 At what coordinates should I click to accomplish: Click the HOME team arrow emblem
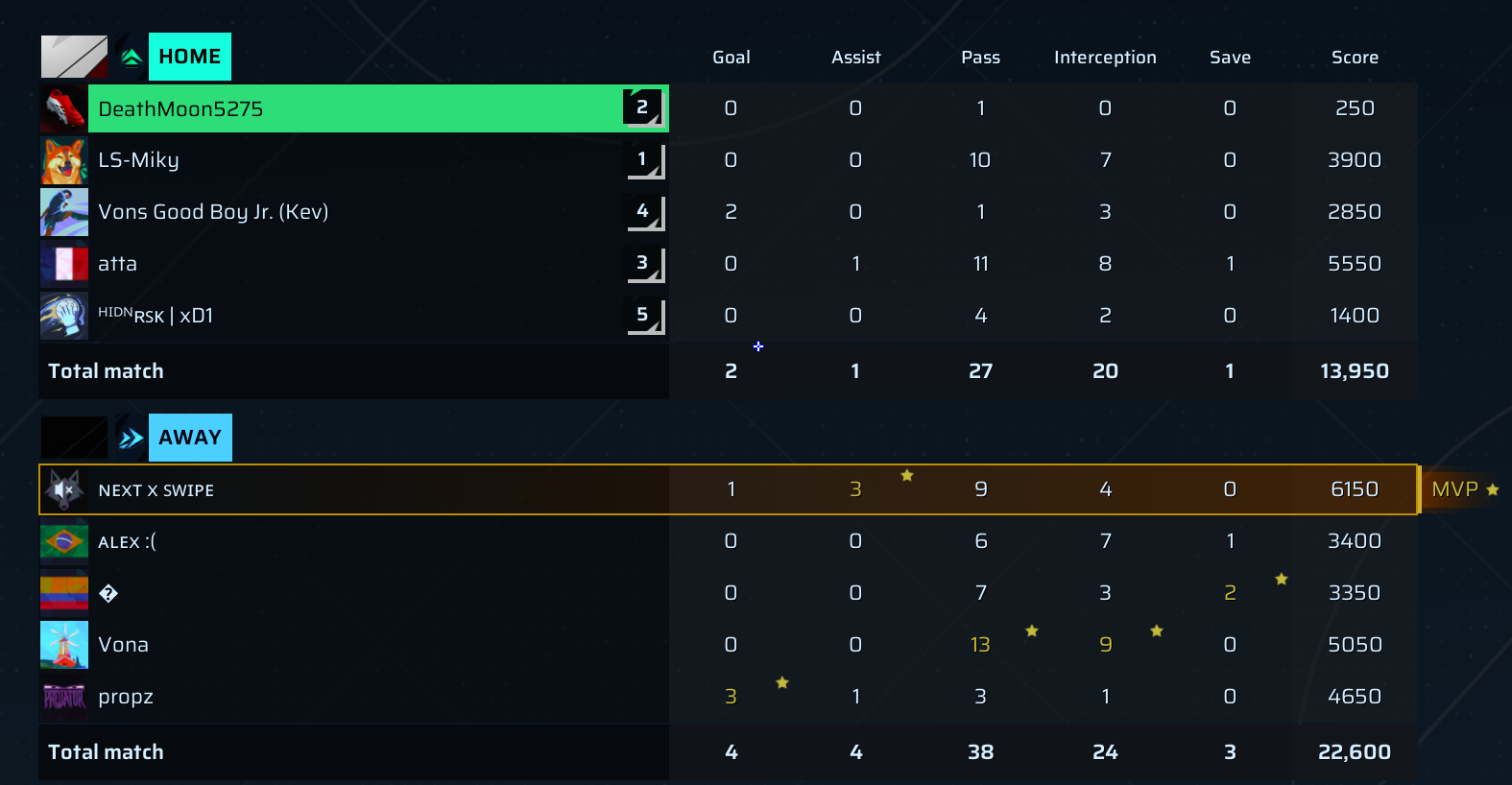click(x=132, y=58)
